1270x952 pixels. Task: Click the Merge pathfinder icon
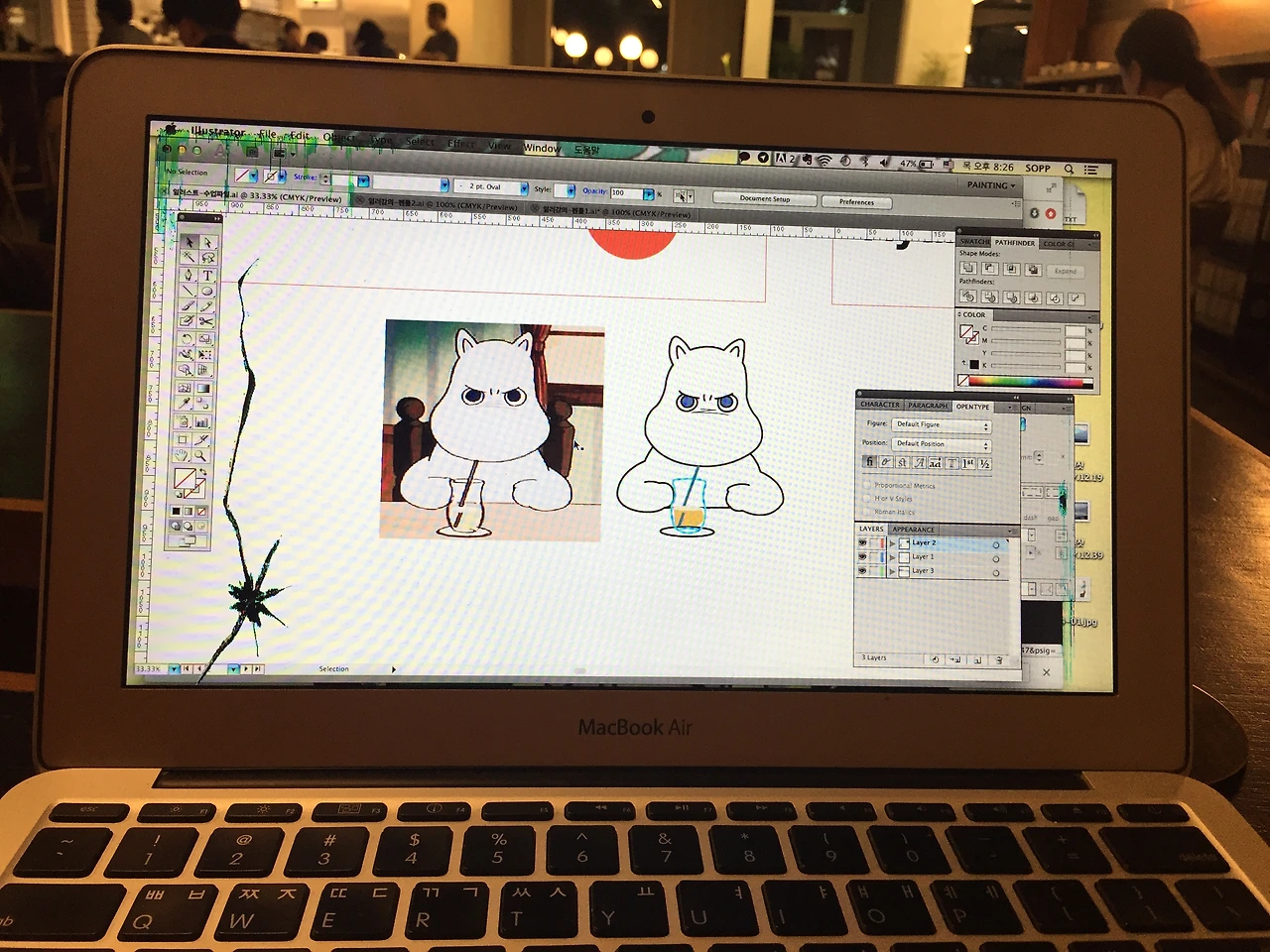pos(1011,297)
